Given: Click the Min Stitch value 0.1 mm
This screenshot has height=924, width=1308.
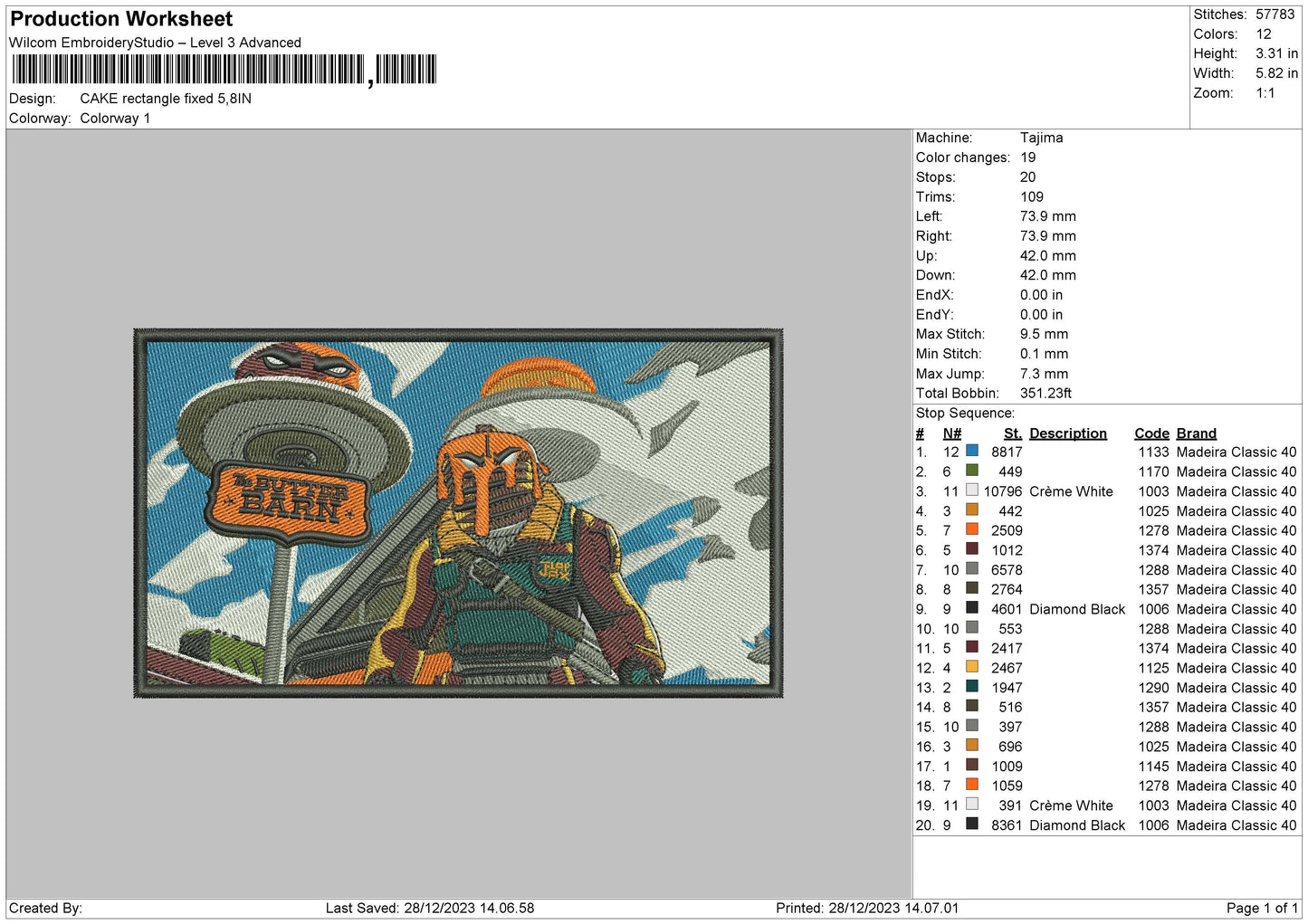Looking at the screenshot, I should coord(1045,354).
